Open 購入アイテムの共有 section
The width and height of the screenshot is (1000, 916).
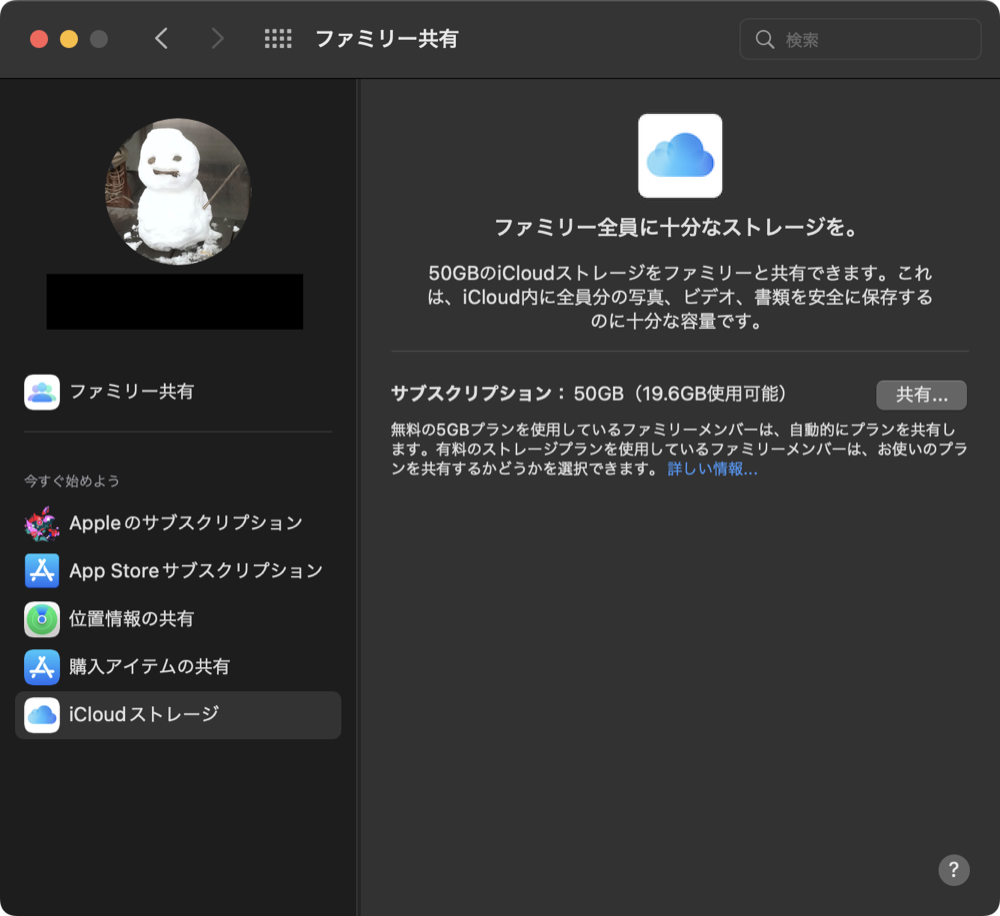(x=178, y=667)
